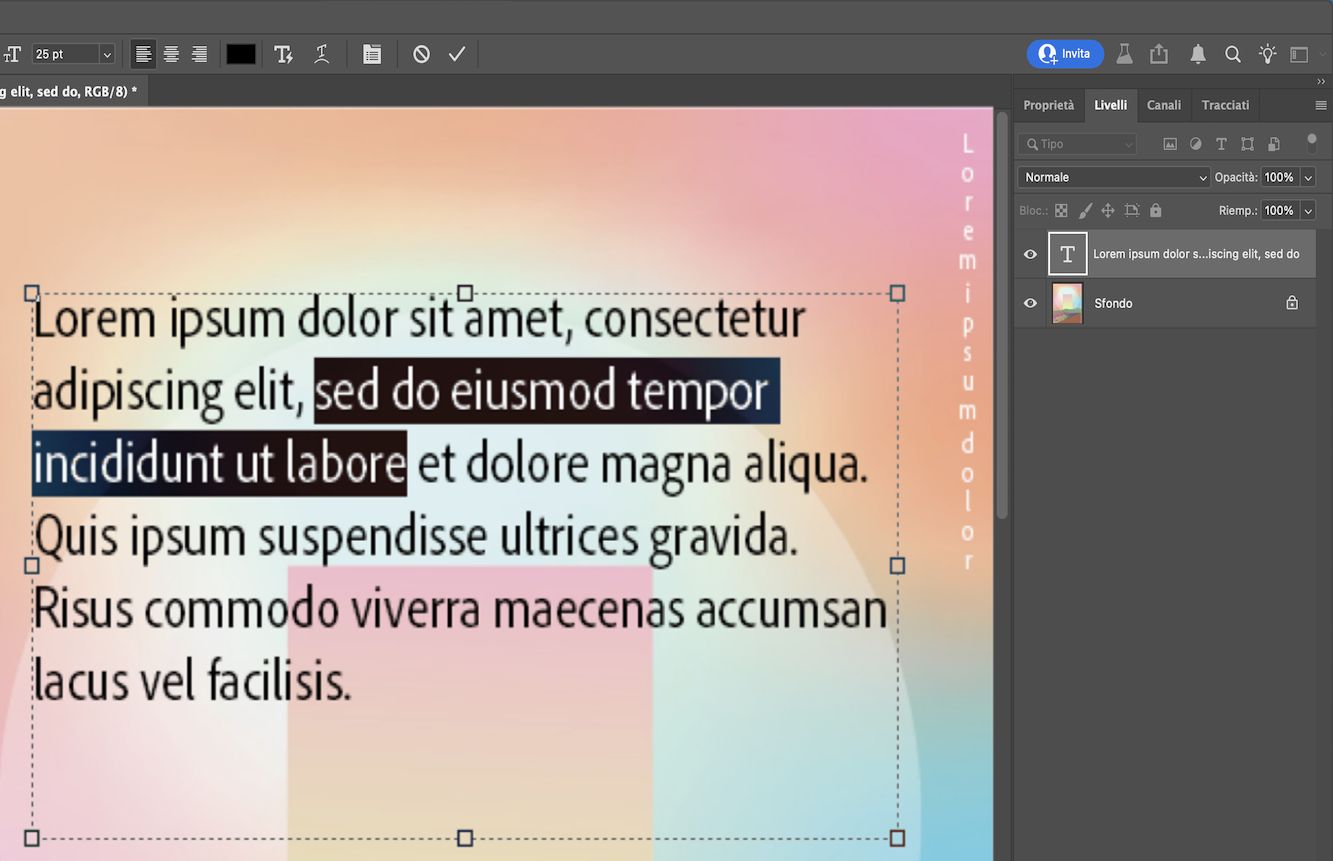
Task: Filter layers by adjustment layers icon
Action: point(1195,143)
